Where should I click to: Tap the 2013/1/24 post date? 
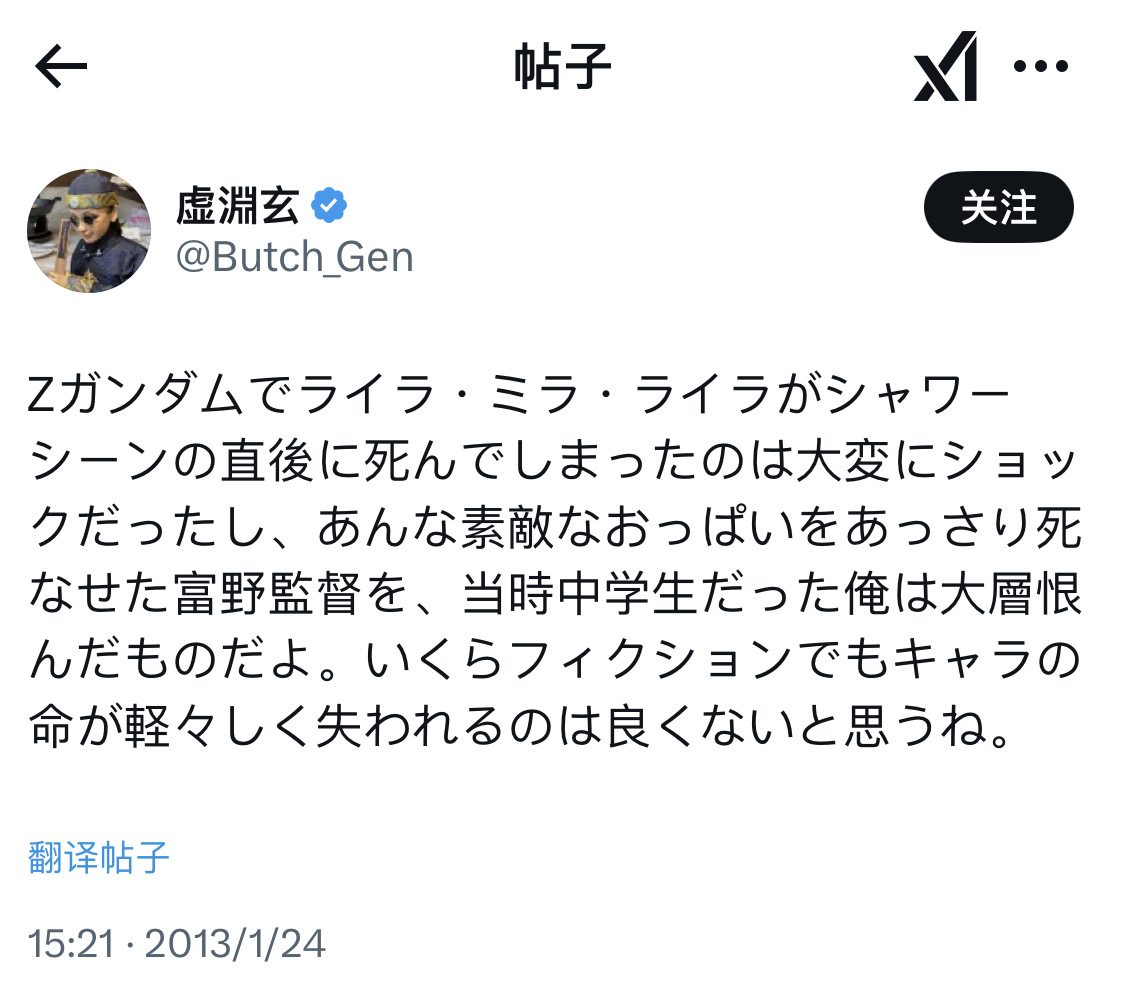click(236, 944)
